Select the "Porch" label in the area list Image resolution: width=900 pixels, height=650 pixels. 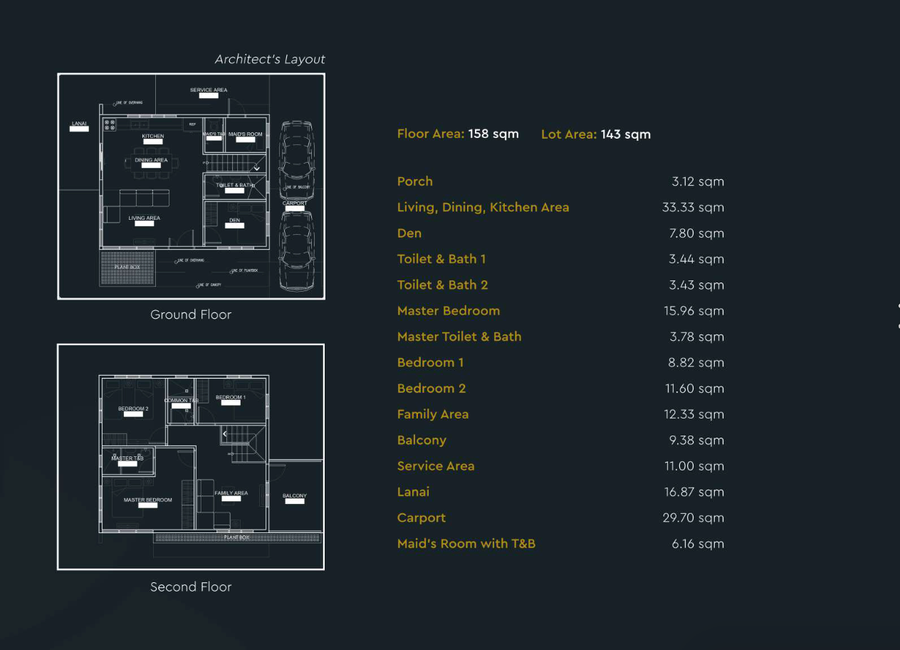pyautogui.click(x=415, y=181)
